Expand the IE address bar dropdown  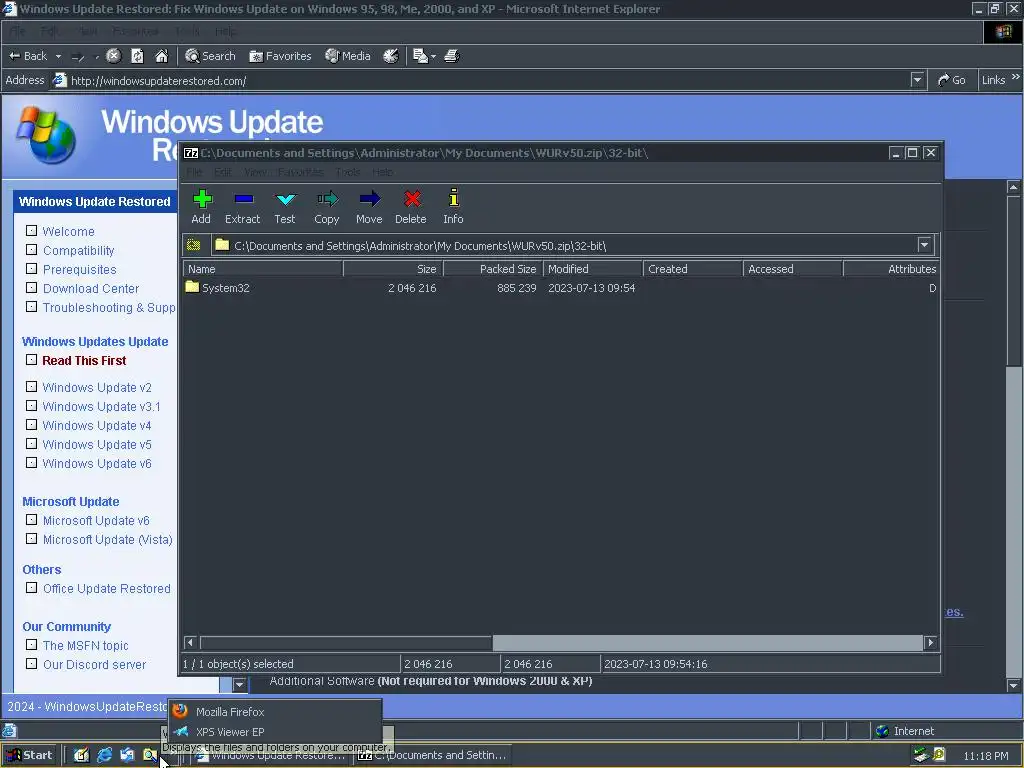(918, 80)
